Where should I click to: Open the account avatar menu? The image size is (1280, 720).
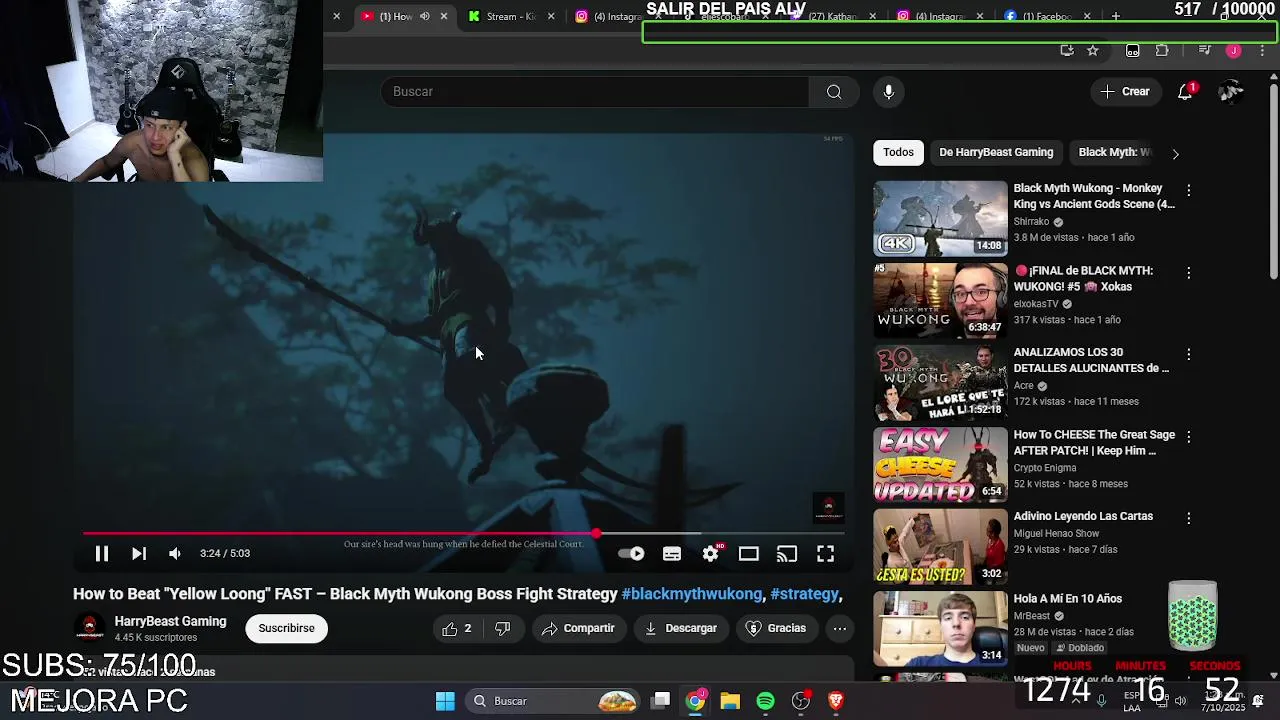click(x=1231, y=91)
